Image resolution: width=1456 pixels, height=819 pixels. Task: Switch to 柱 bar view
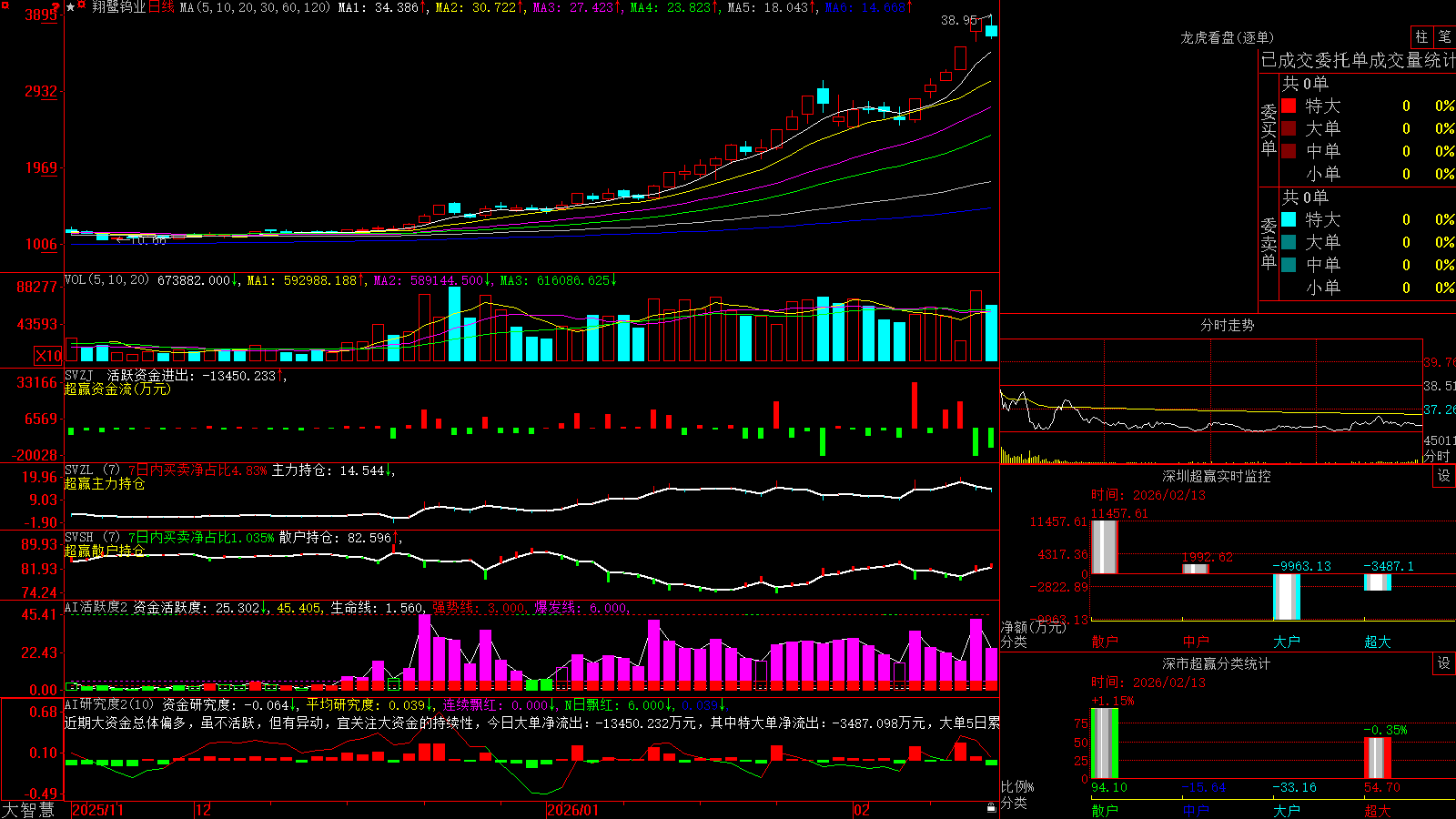(1421, 37)
